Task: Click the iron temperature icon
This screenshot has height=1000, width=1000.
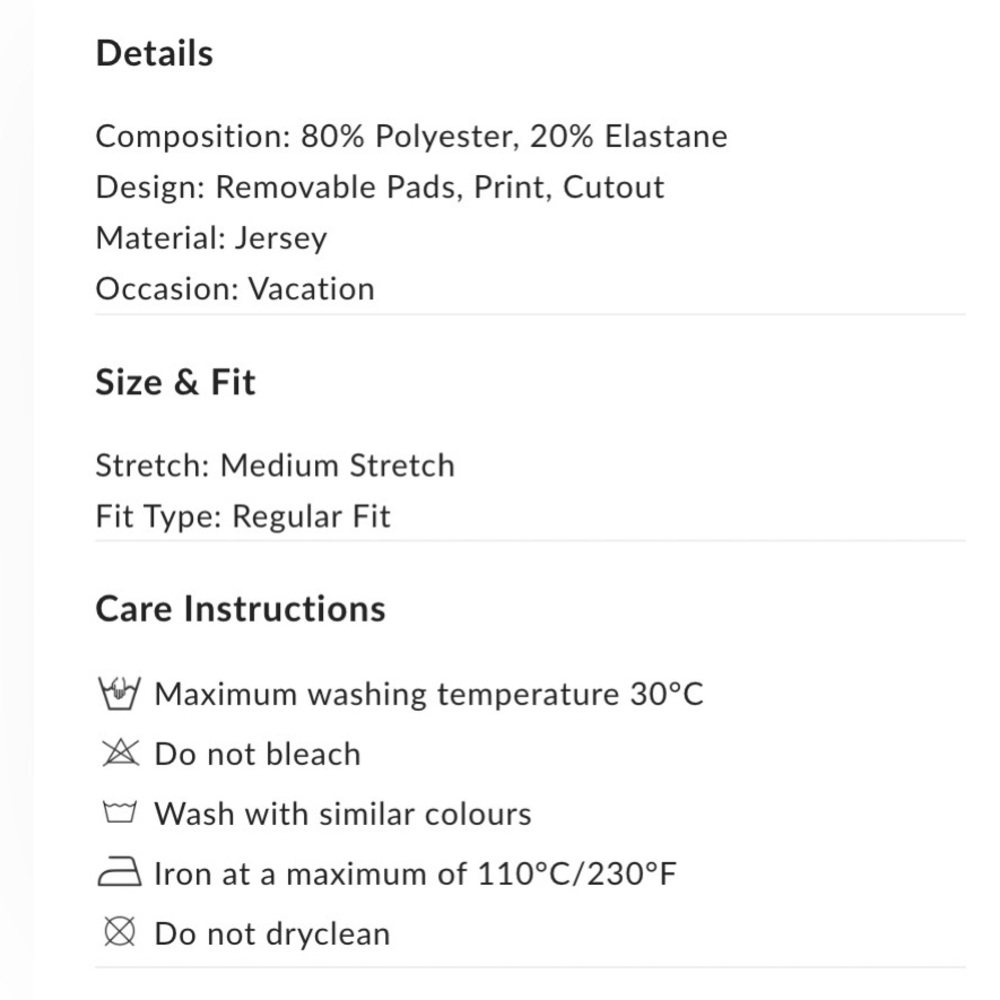Action: click(120, 874)
